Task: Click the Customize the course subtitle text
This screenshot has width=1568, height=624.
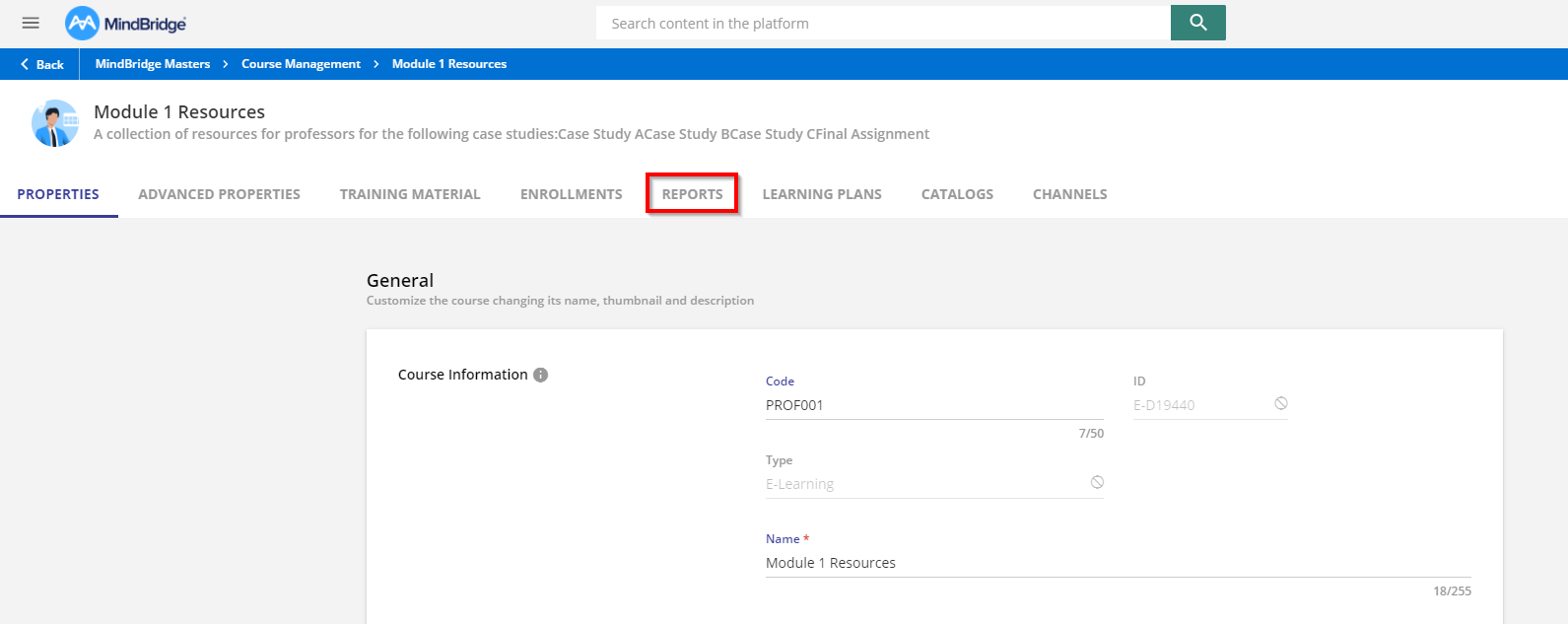Action: 560,301
